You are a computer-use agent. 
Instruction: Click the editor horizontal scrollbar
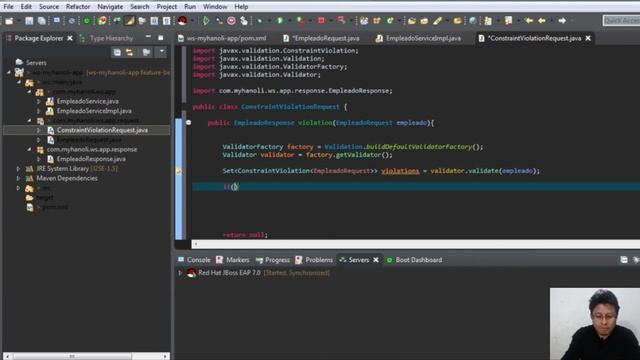point(416,244)
